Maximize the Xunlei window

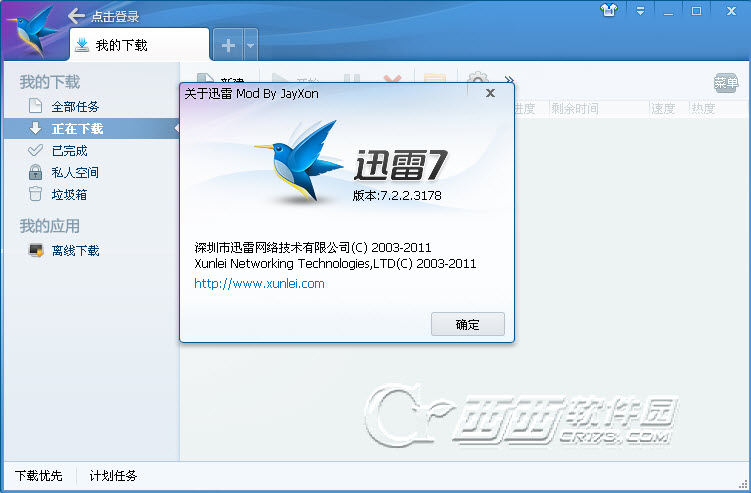(x=696, y=11)
